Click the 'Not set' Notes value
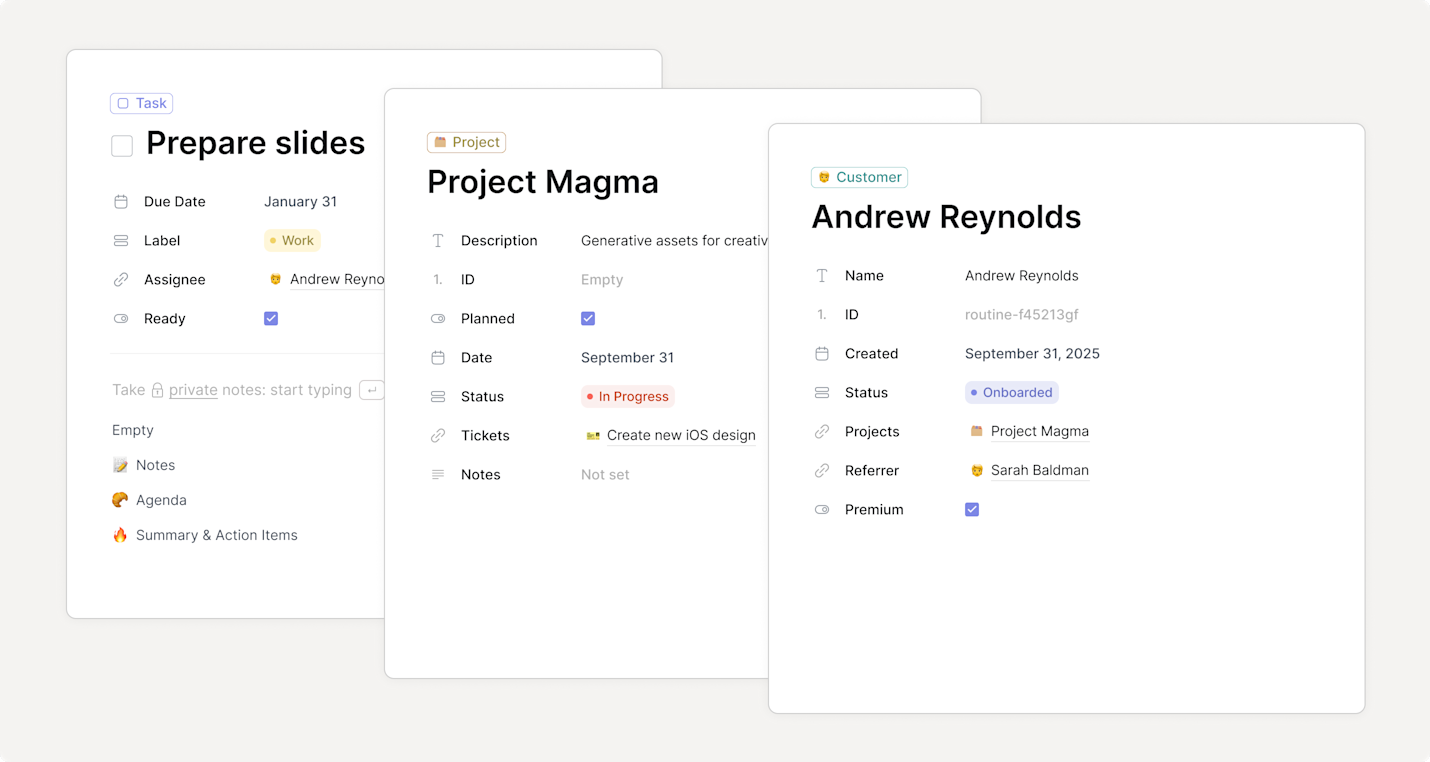1430x762 pixels. [x=605, y=475]
